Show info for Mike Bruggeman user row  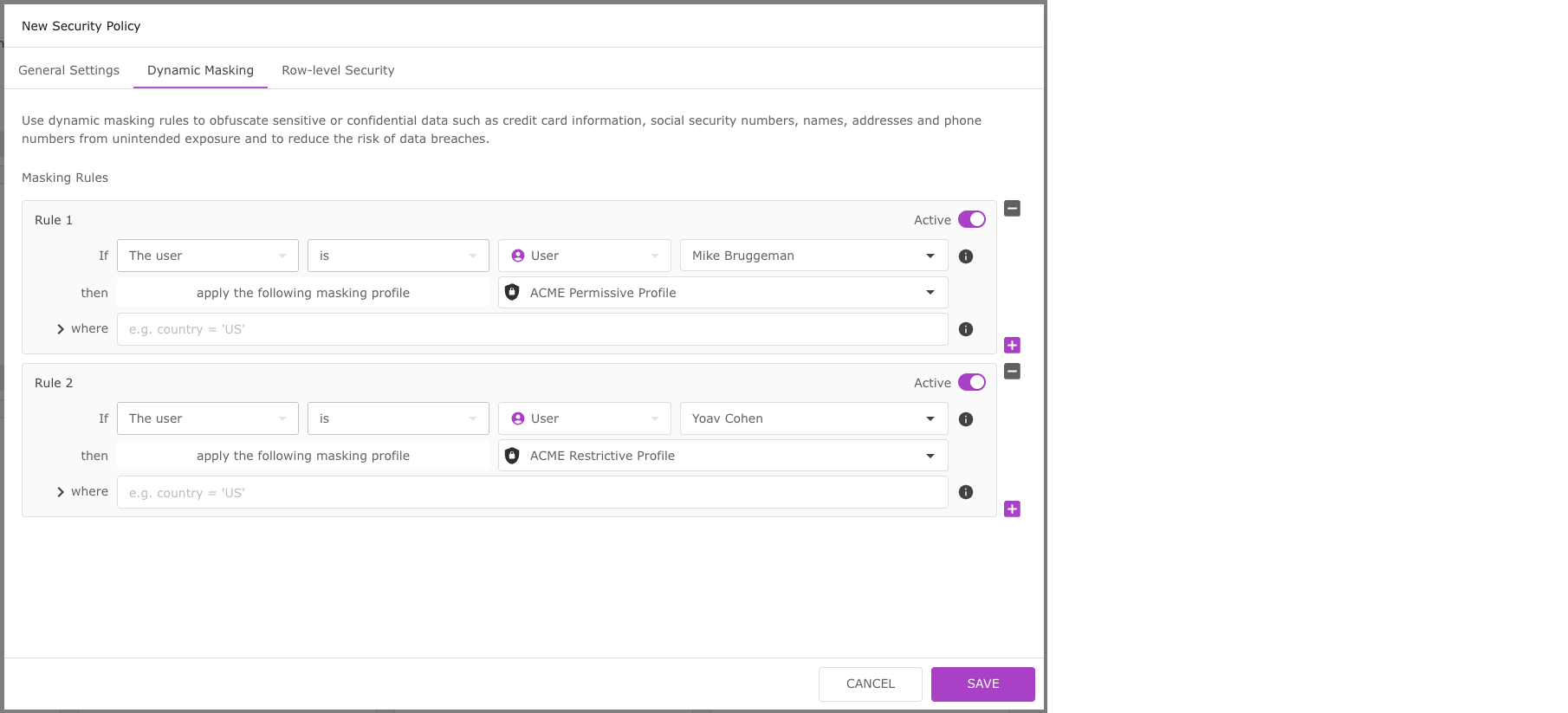coord(966,256)
